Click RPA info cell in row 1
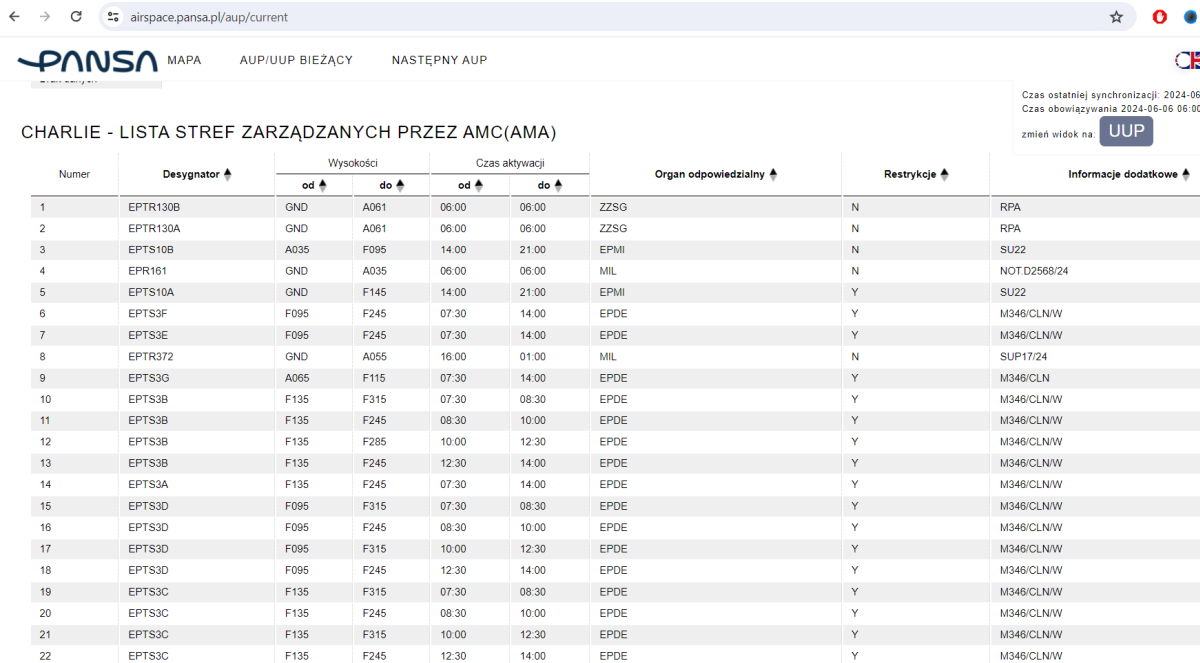This screenshot has height=663, width=1200. (1010, 207)
